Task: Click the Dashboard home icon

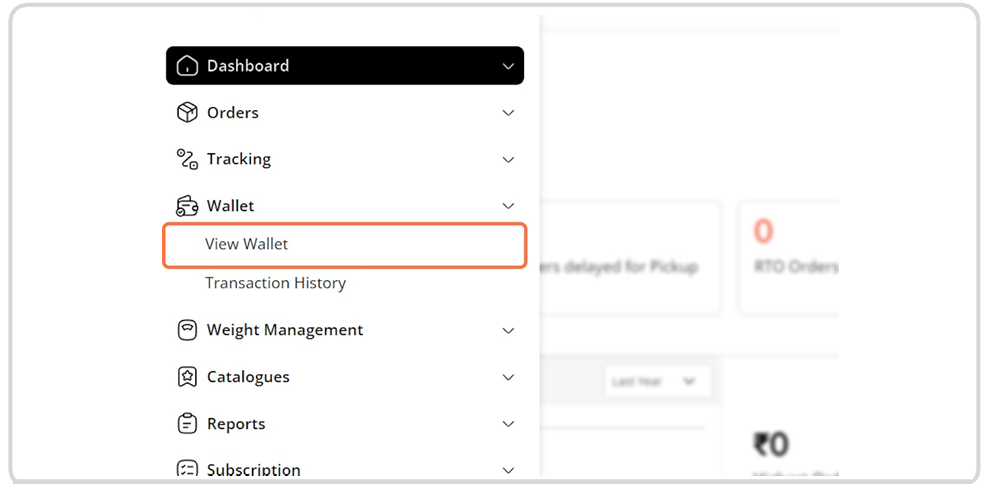Action: pyautogui.click(x=187, y=66)
